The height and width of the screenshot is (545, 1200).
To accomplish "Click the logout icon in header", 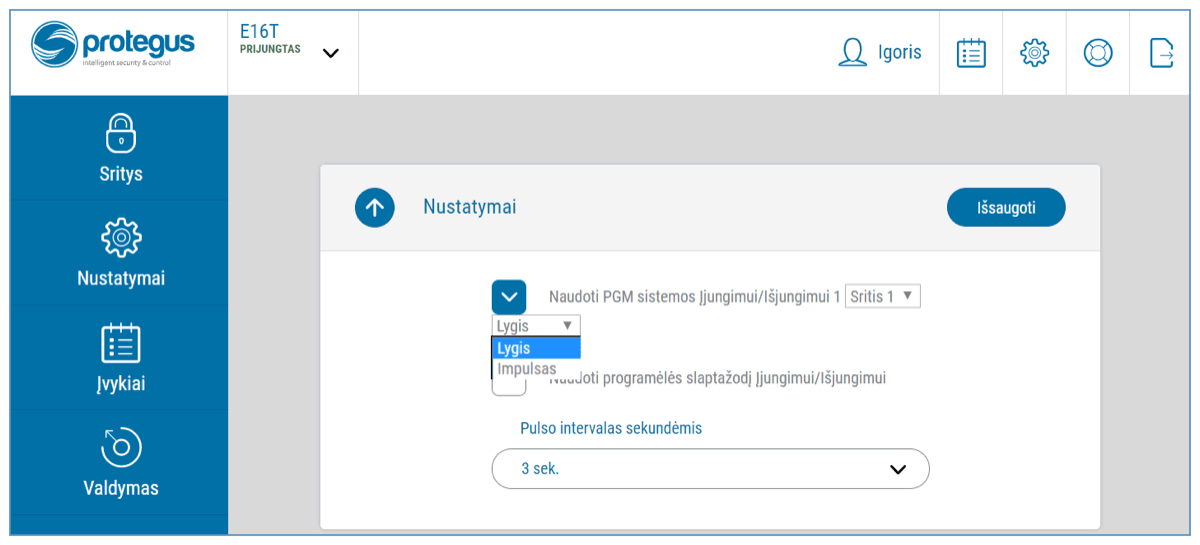I will coord(1162,52).
